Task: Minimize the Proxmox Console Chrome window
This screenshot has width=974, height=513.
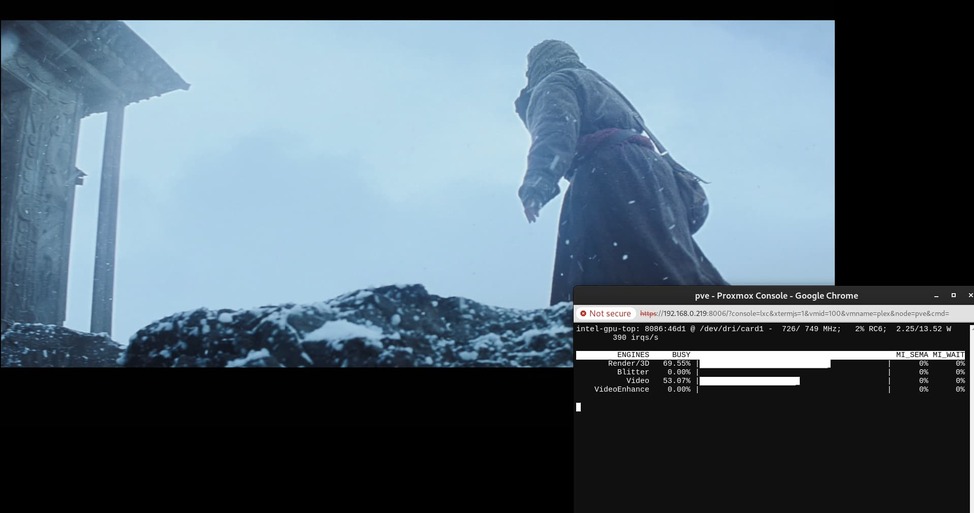Action: (x=937, y=296)
